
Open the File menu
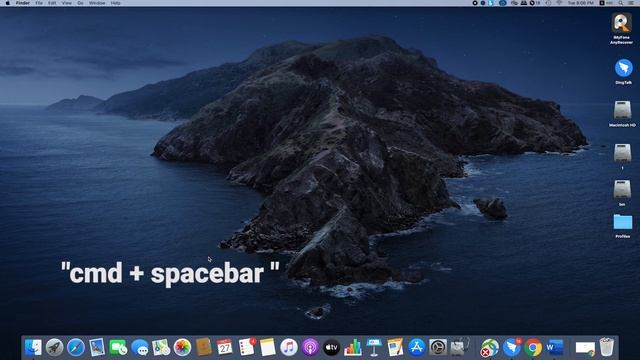[39, 3]
